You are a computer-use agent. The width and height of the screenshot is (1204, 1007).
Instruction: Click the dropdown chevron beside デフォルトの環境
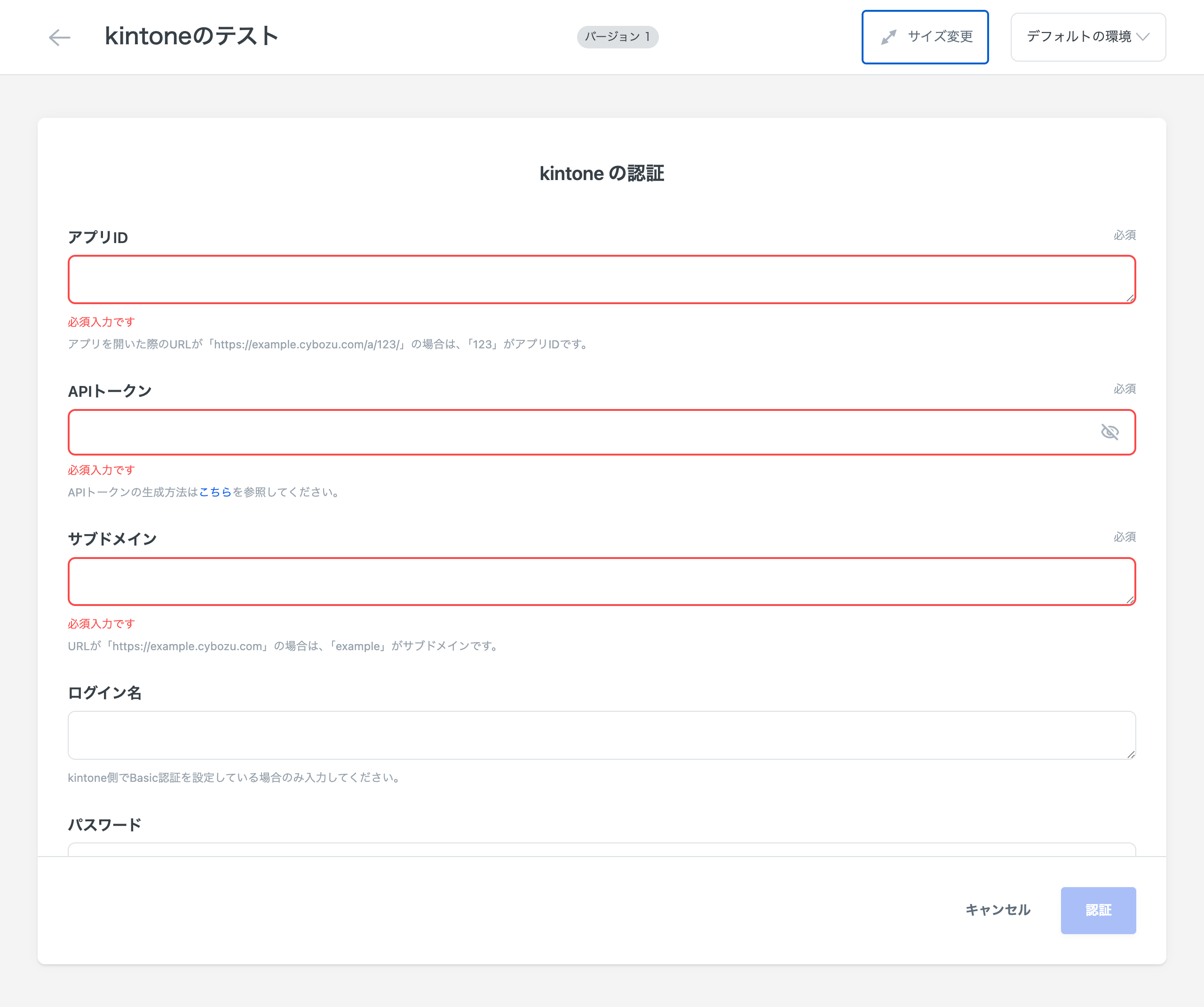1143,37
